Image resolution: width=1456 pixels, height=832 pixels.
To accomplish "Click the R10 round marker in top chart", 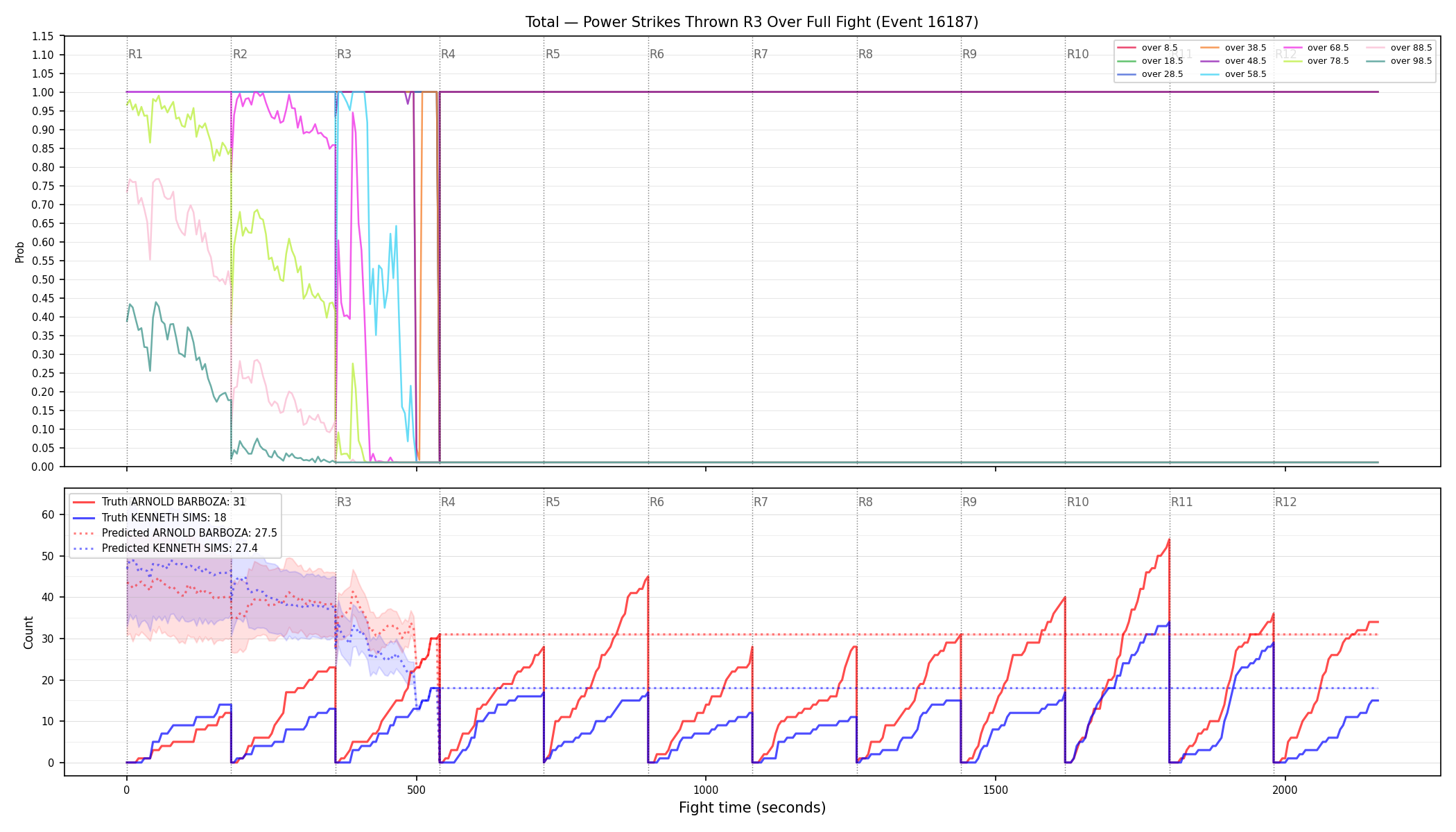I will coord(1077,54).
